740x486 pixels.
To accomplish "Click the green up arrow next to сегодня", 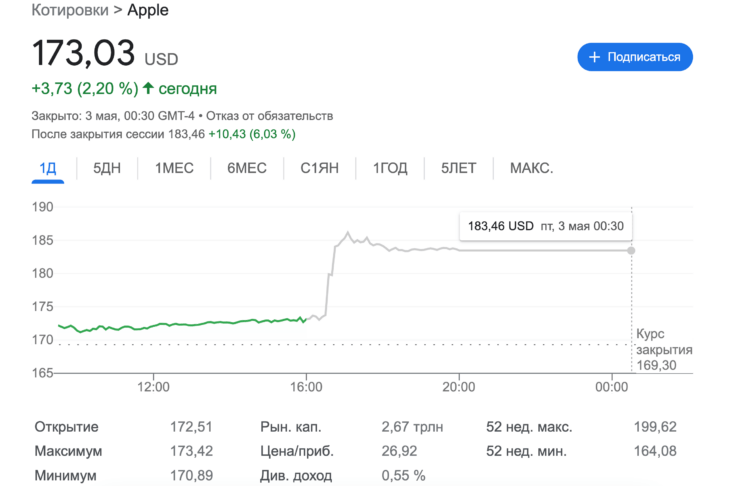I will point(148,88).
